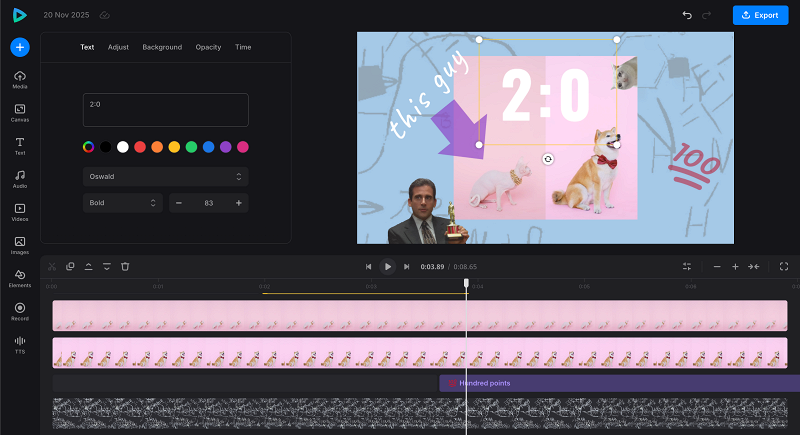This screenshot has width=800, height=435.
Task: Click the top-left resize handle of text box
Action: [x=479, y=39]
